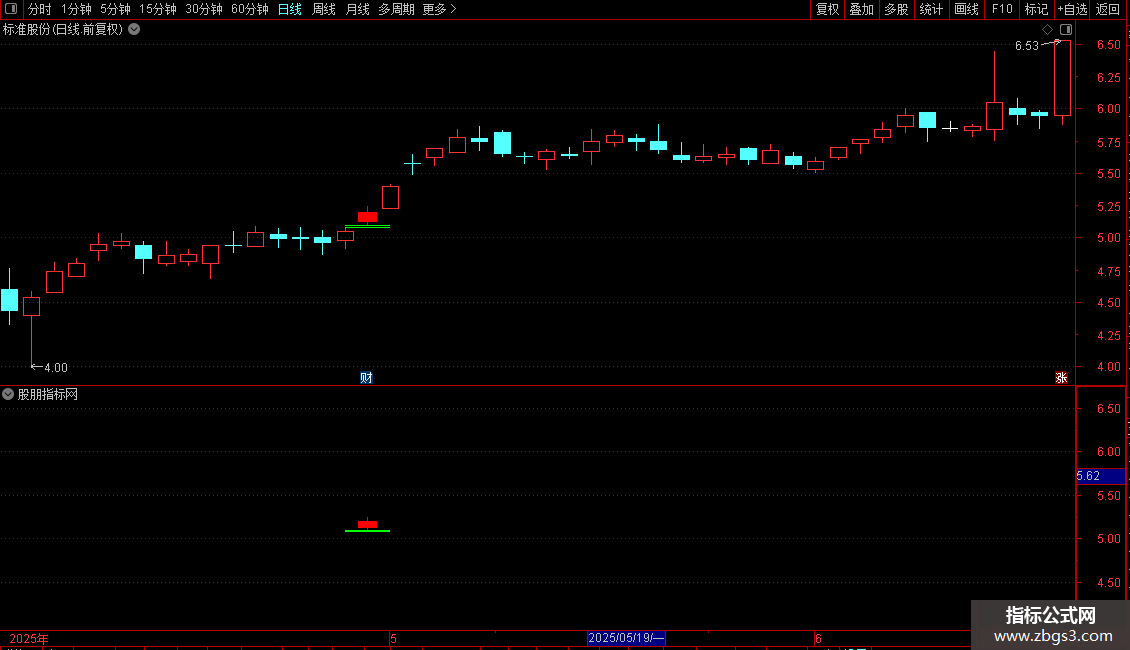Click the last tall red candlestick at 6.53
Screen dimensions: 1130x650
click(x=1062, y=78)
